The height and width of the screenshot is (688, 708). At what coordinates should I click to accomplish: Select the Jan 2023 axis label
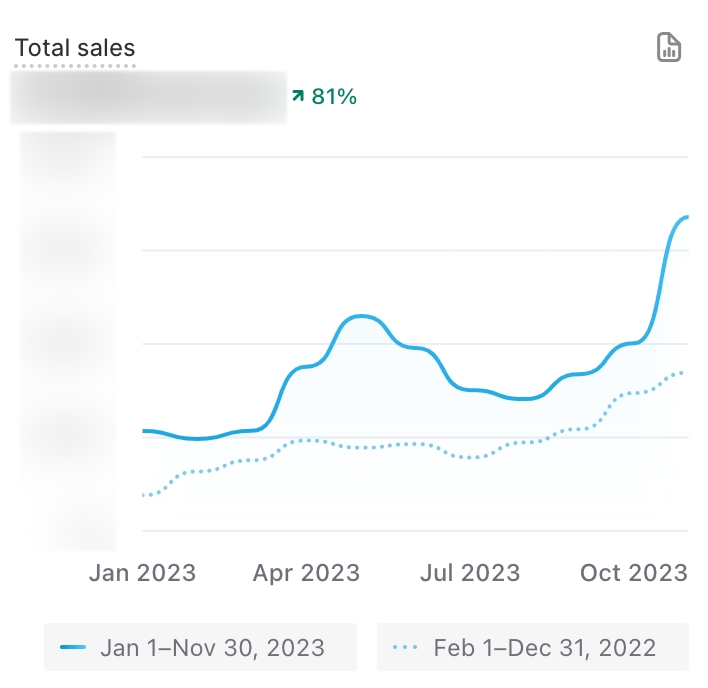(144, 573)
